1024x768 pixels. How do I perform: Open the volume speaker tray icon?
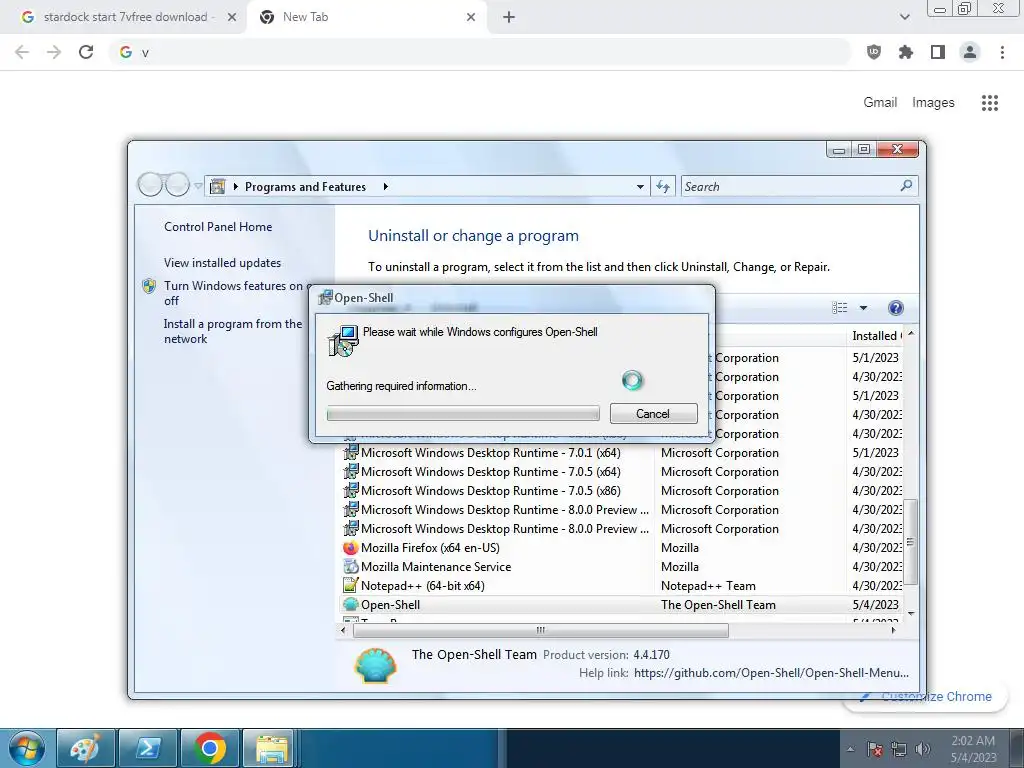coord(923,749)
